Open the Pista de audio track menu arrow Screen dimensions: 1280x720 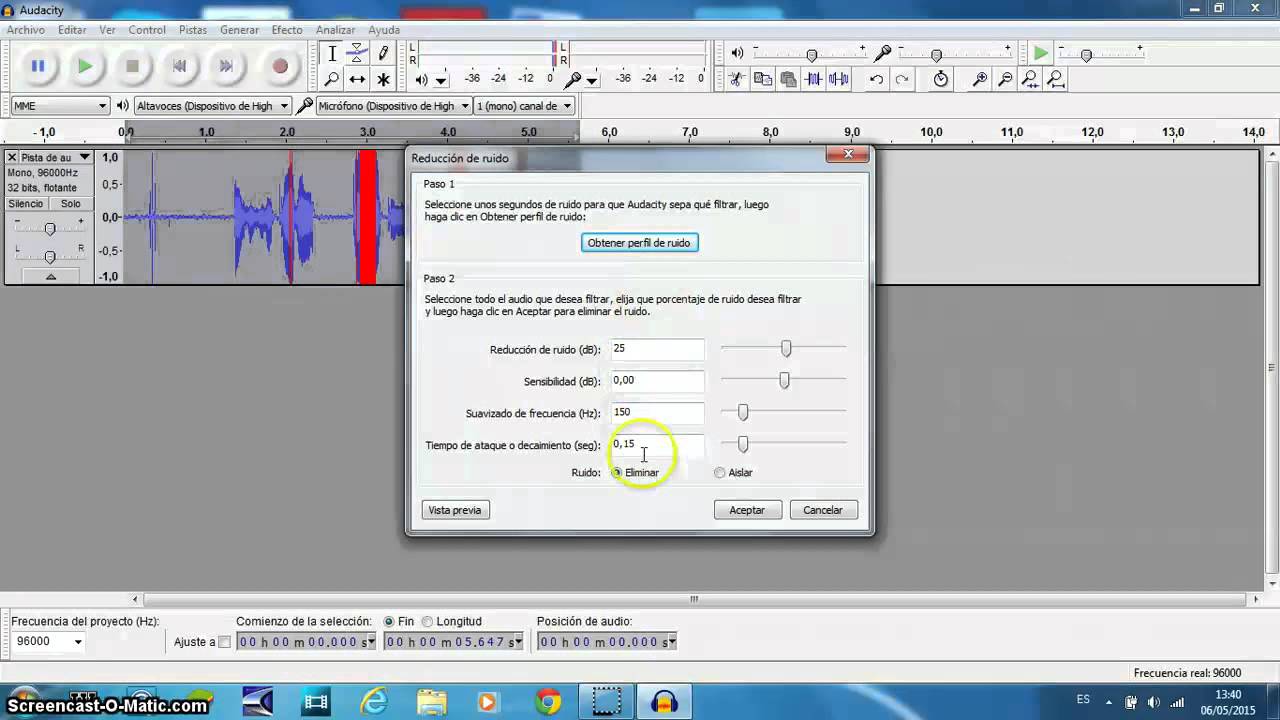click(85, 158)
